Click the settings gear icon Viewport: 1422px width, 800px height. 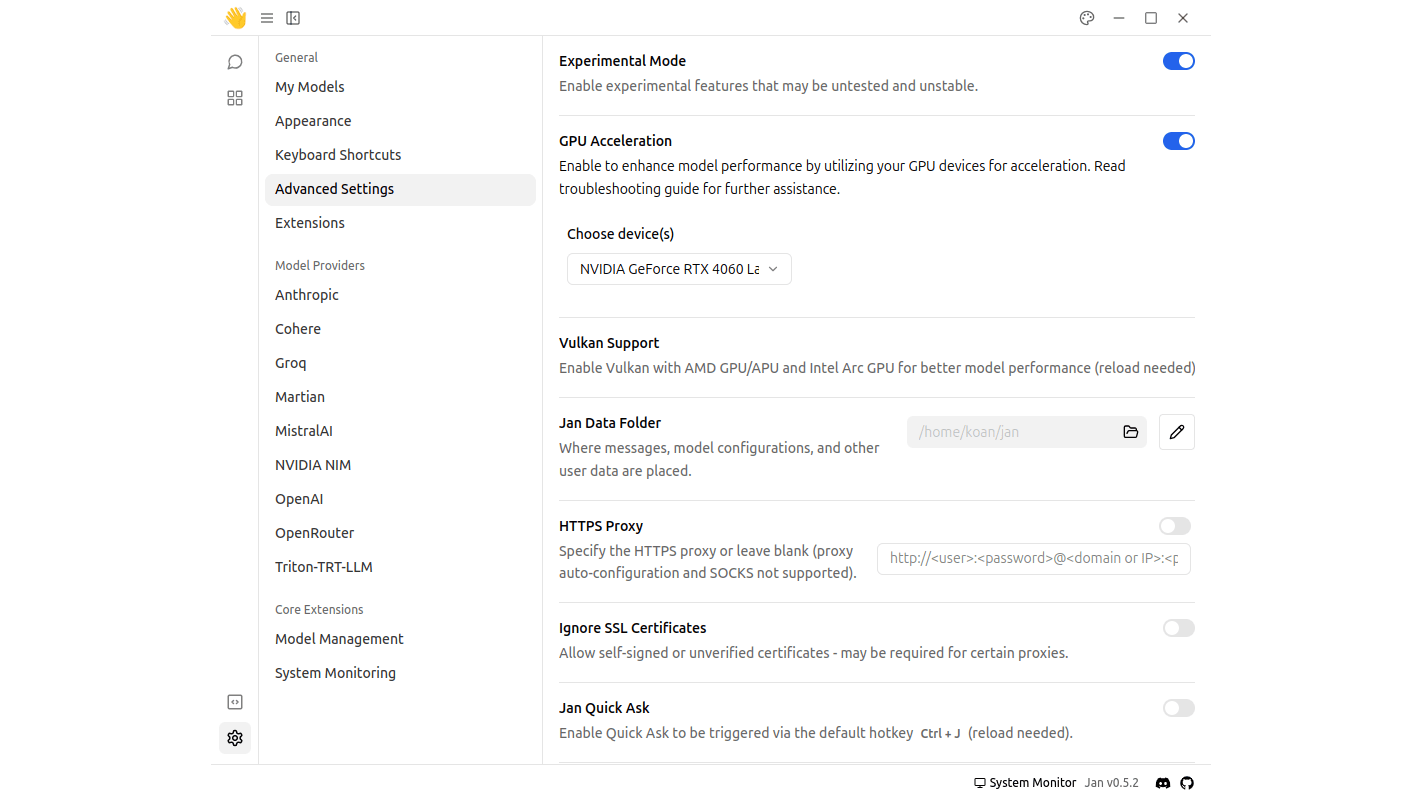(x=235, y=738)
